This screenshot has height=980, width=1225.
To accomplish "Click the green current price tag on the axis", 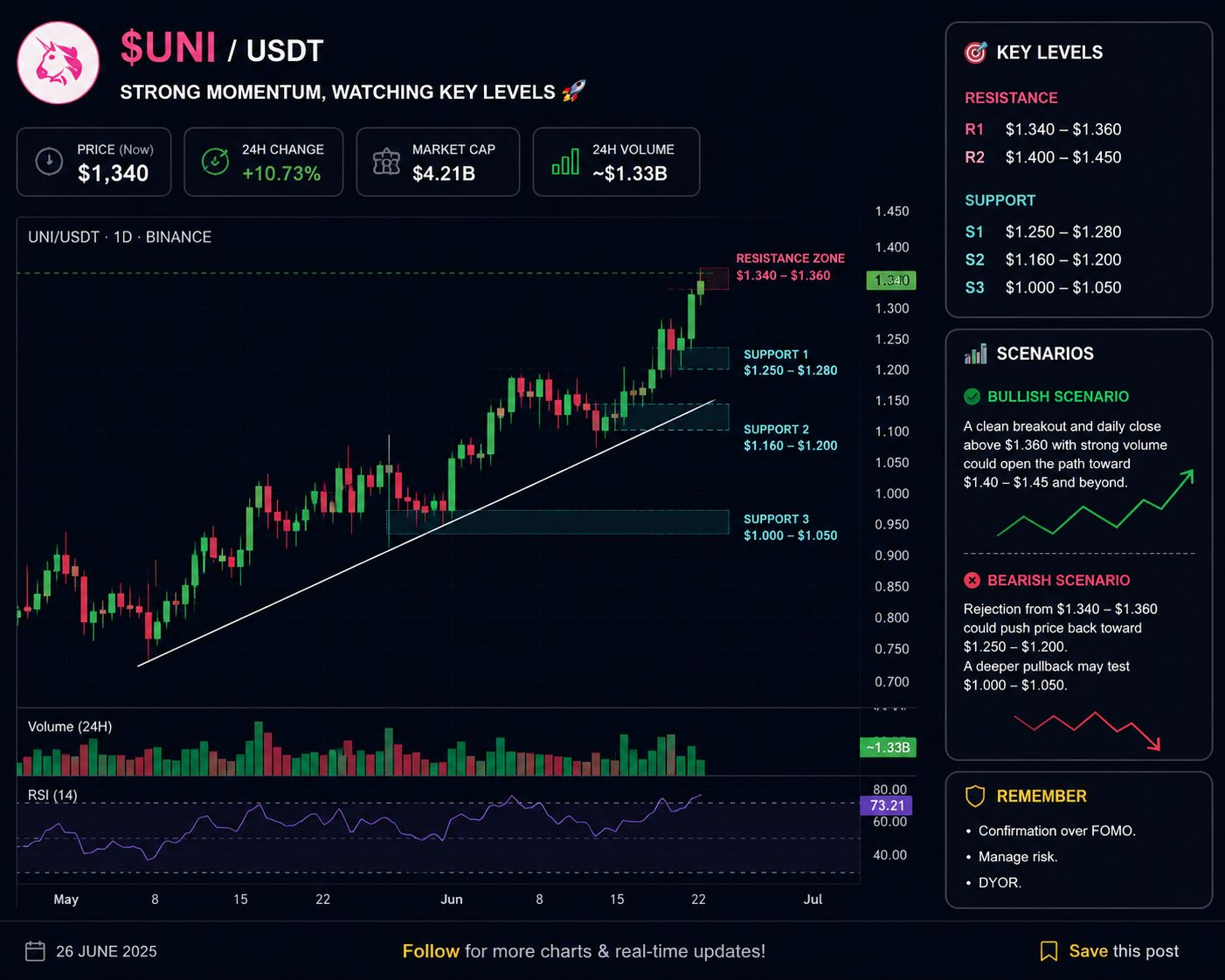I will (890, 280).
